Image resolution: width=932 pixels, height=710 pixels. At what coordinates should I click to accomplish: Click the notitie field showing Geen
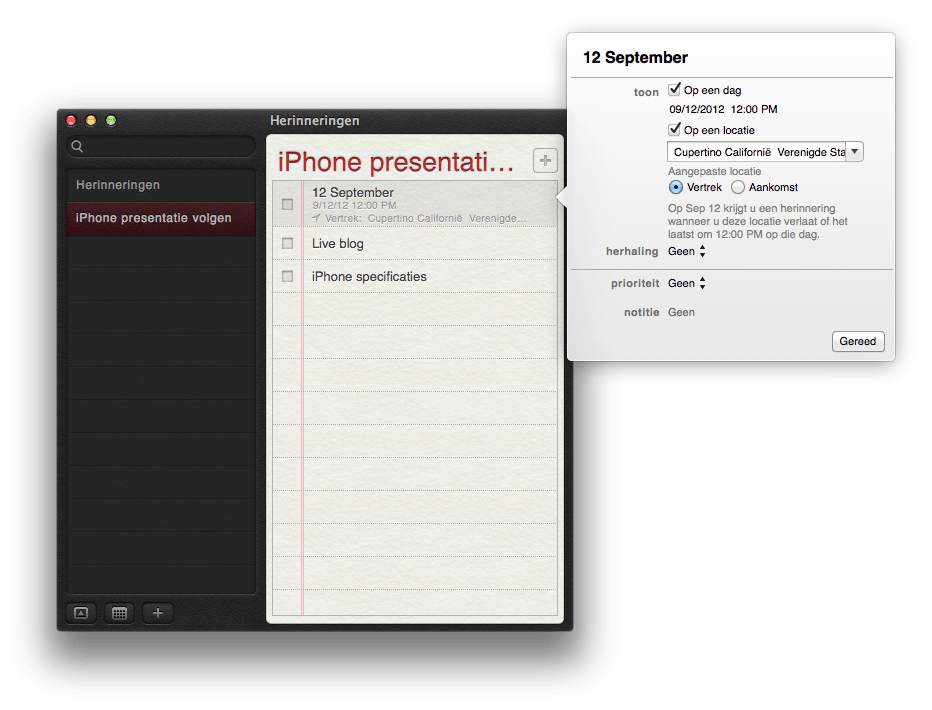pos(682,313)
